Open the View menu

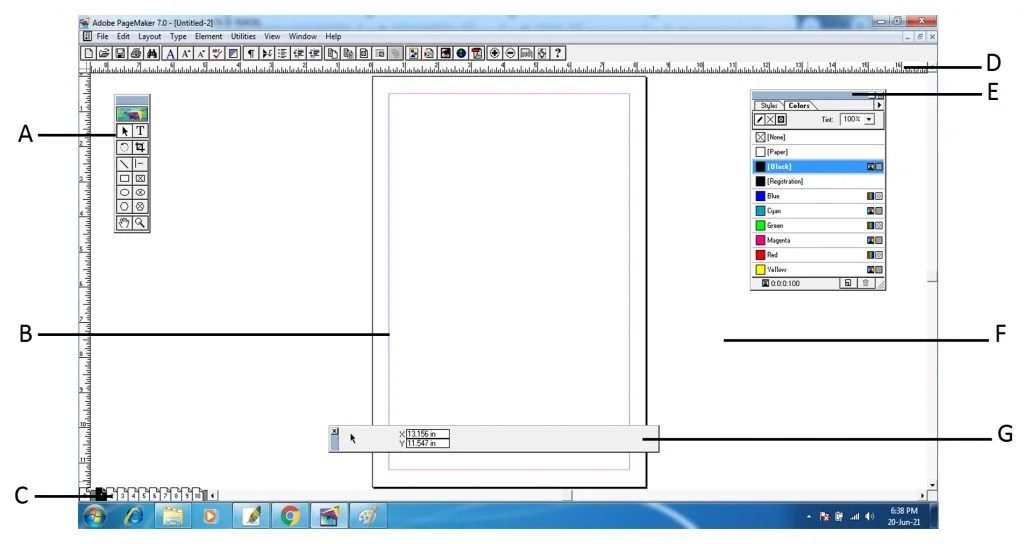pyautogui.click(x=272, y=37)
